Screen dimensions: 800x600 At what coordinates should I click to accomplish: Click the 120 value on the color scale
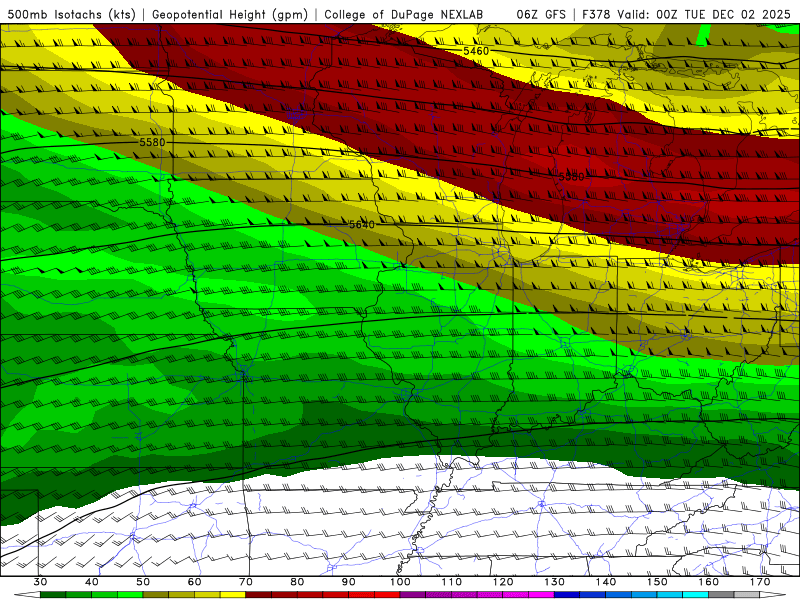[x=503, y=582]
